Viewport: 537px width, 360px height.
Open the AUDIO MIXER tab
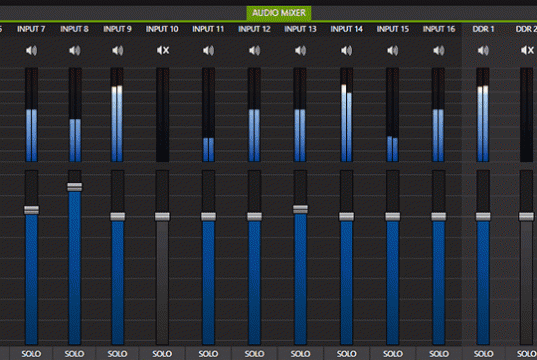[279, 13]
